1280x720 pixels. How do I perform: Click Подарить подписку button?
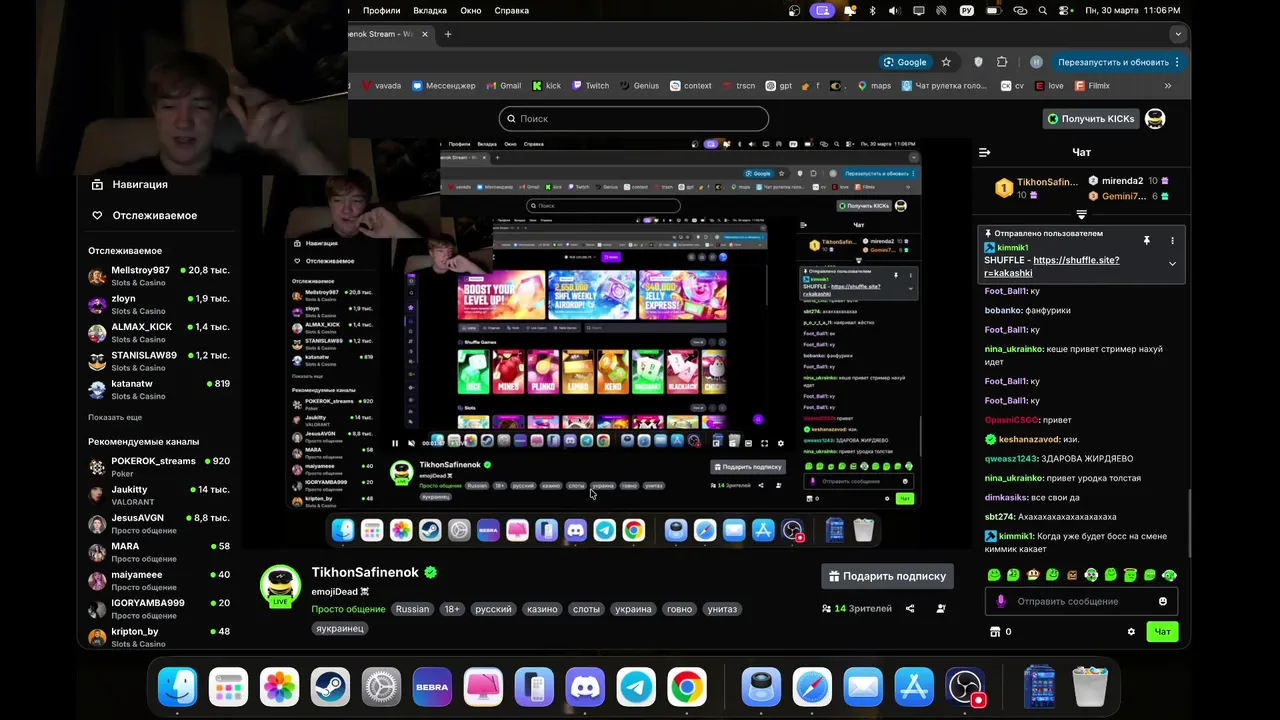point(887,576)
